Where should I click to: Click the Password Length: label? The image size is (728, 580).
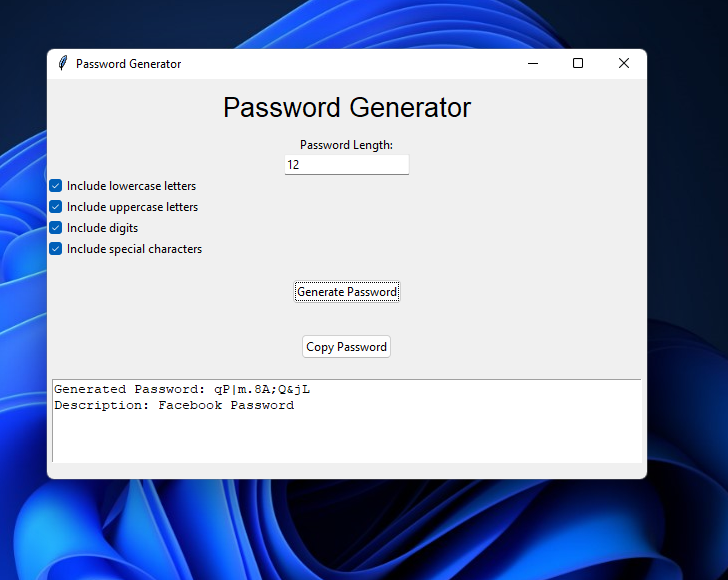click(x=346, y=145)
